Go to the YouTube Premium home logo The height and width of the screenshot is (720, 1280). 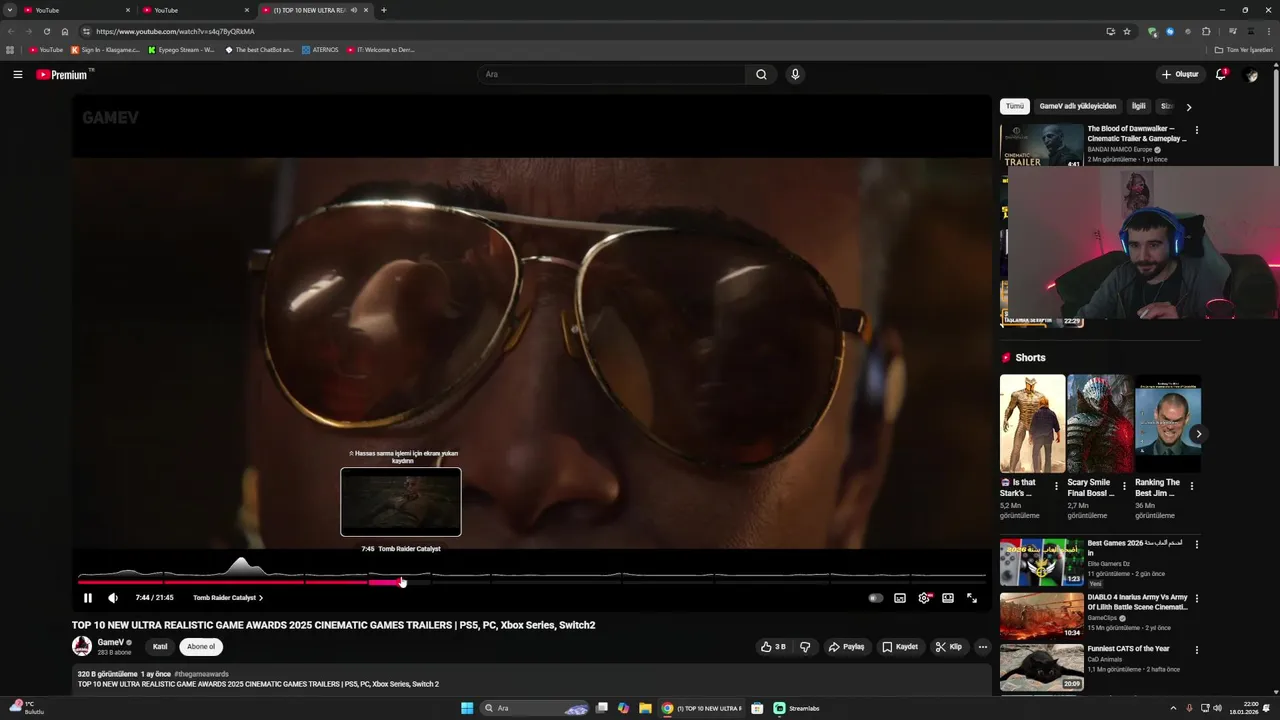(x=62, y=75)
